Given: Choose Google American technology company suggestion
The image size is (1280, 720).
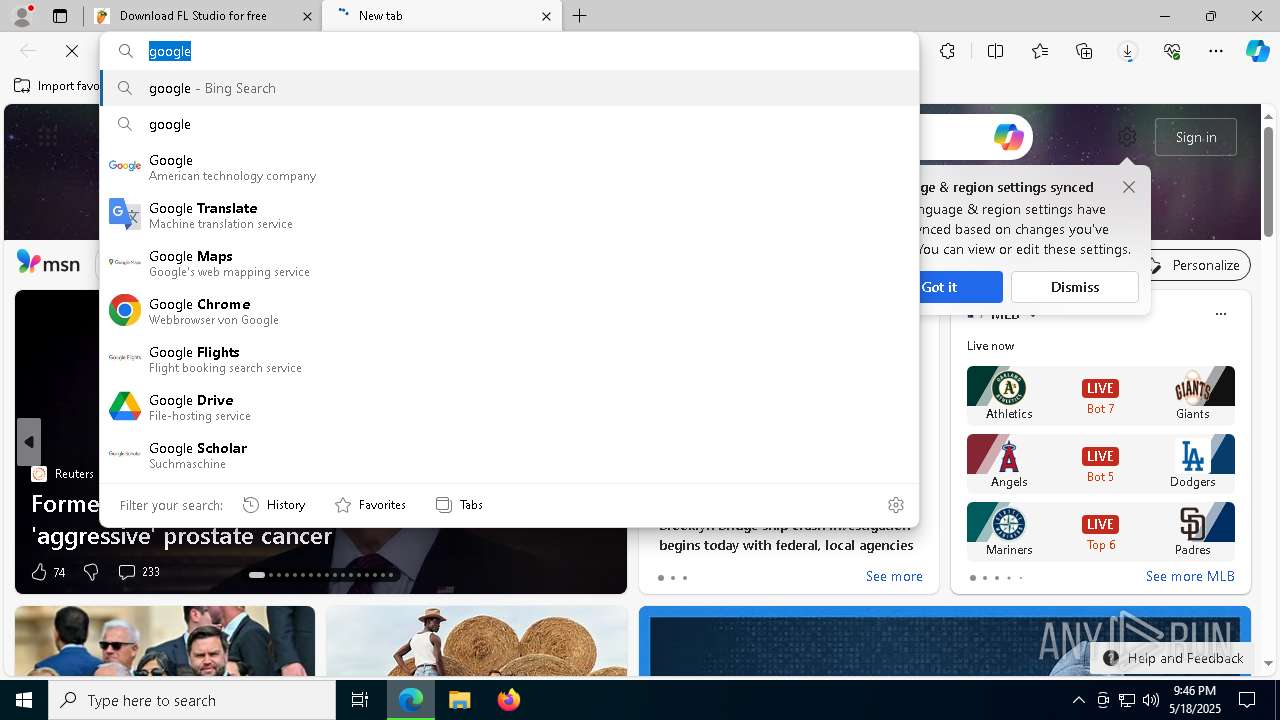Looking at the screenshot, I should 509,167.
